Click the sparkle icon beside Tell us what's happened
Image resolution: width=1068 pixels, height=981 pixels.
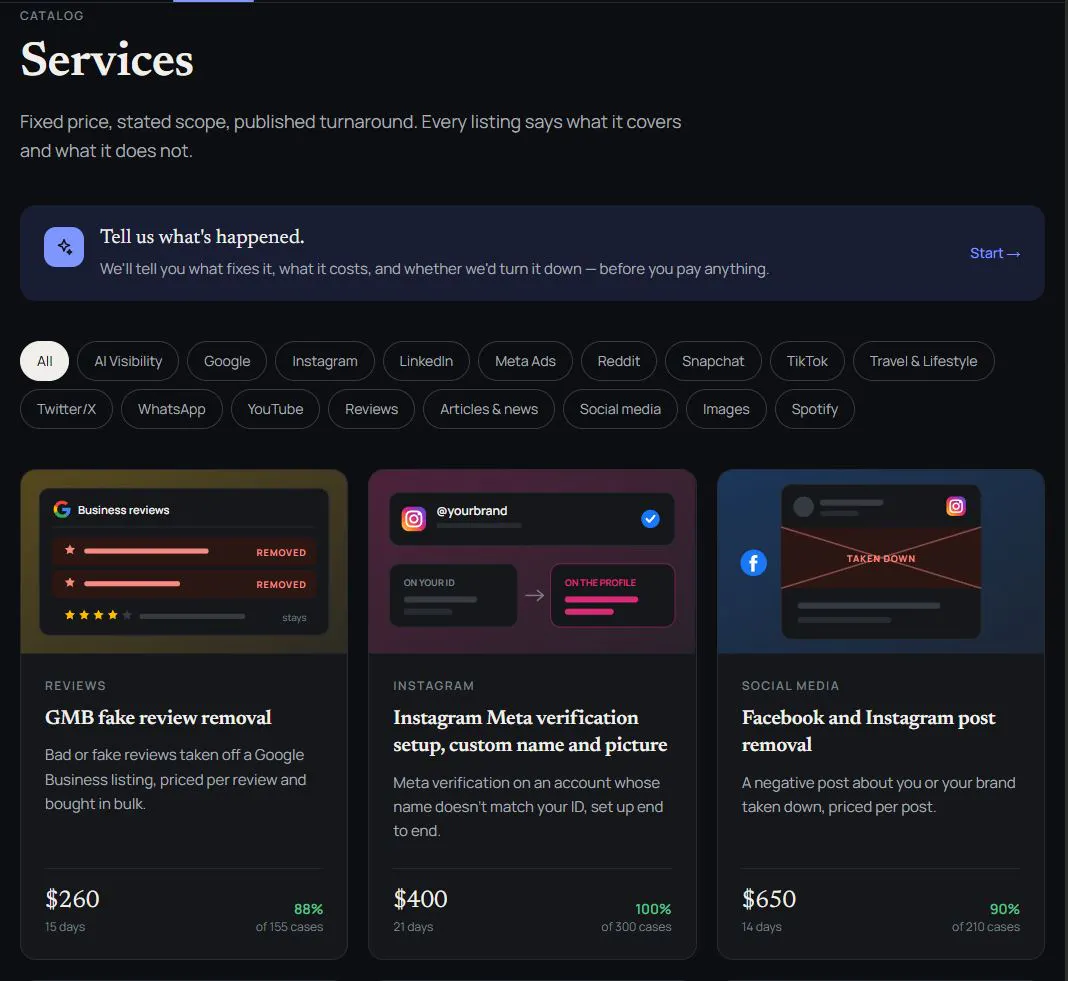[x=64, y=247]
